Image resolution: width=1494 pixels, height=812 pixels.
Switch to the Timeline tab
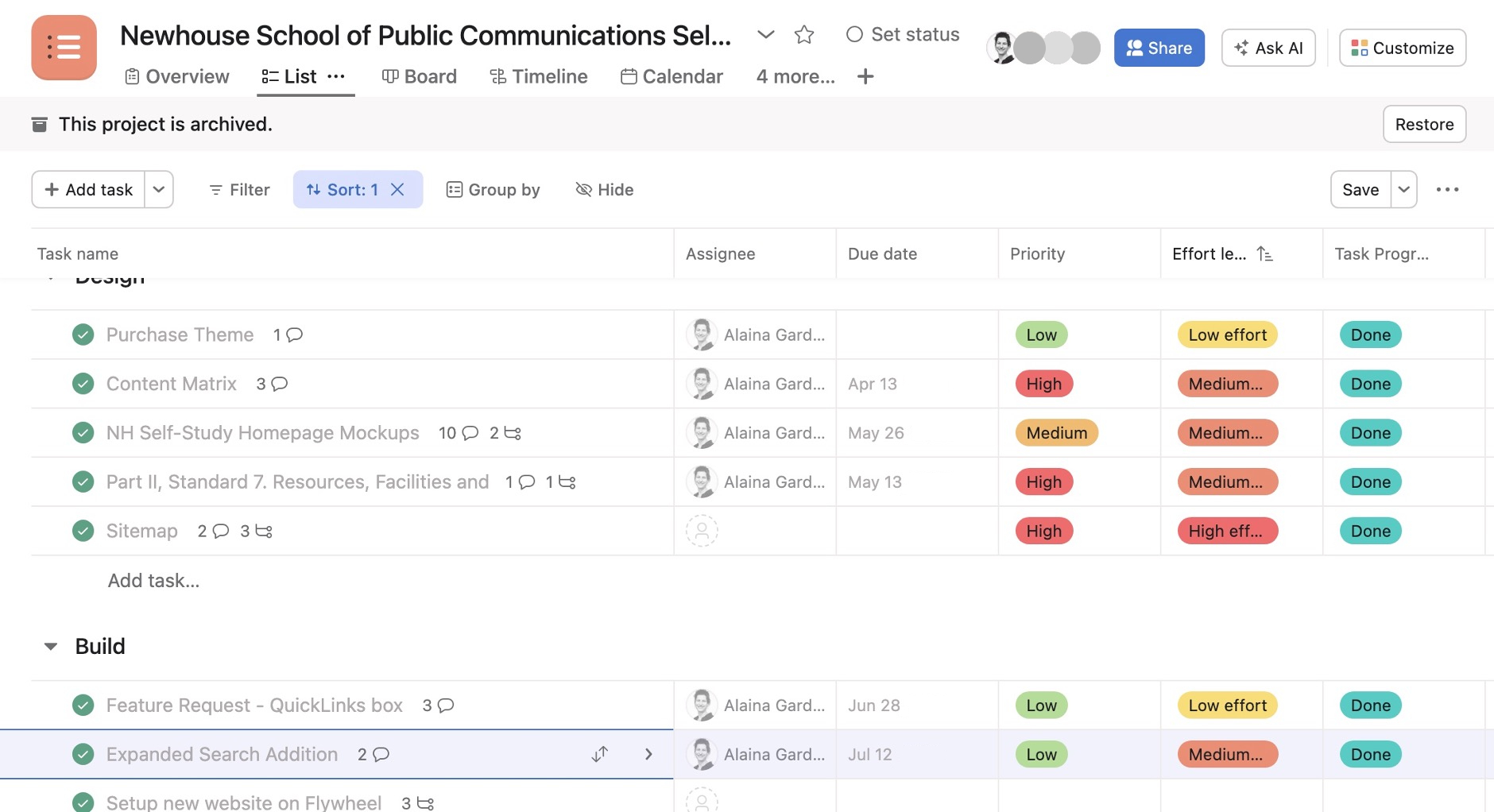click(x=539, y=76)
